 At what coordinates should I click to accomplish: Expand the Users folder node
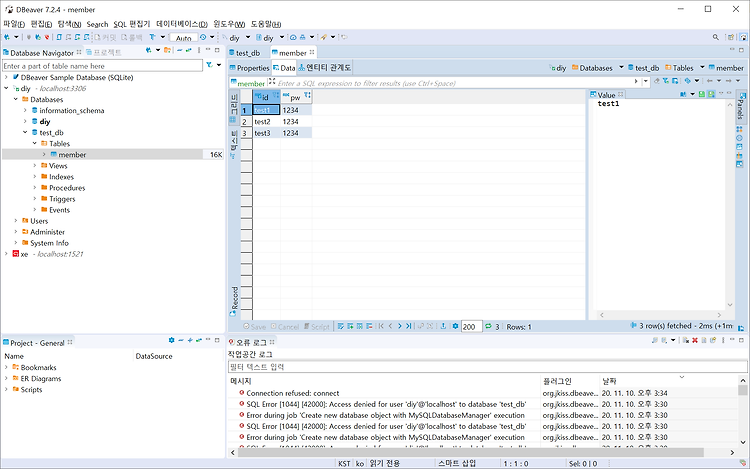tap(15, 220)
